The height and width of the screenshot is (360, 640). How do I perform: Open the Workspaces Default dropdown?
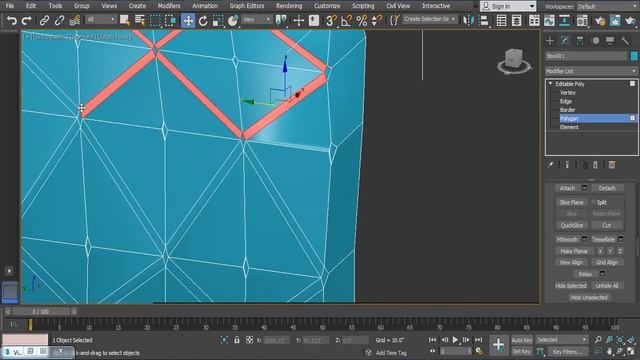(607, 7)
